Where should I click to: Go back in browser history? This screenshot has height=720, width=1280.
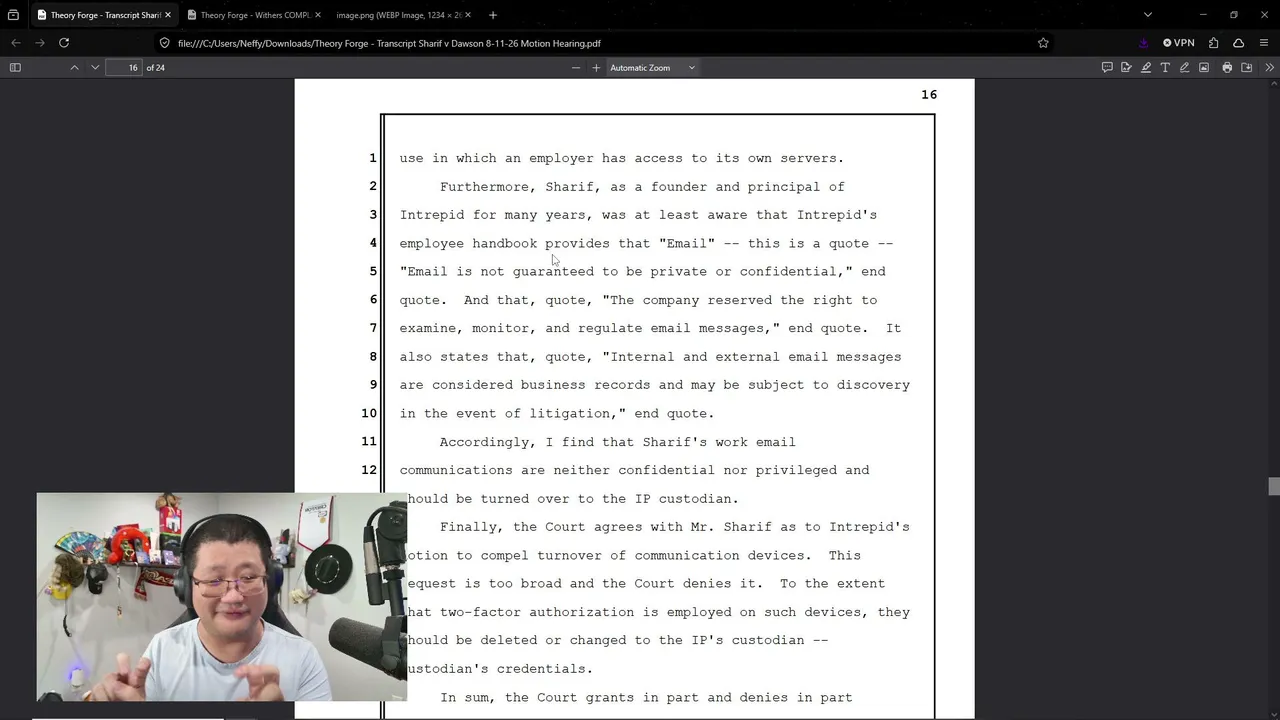click(16, 43)
